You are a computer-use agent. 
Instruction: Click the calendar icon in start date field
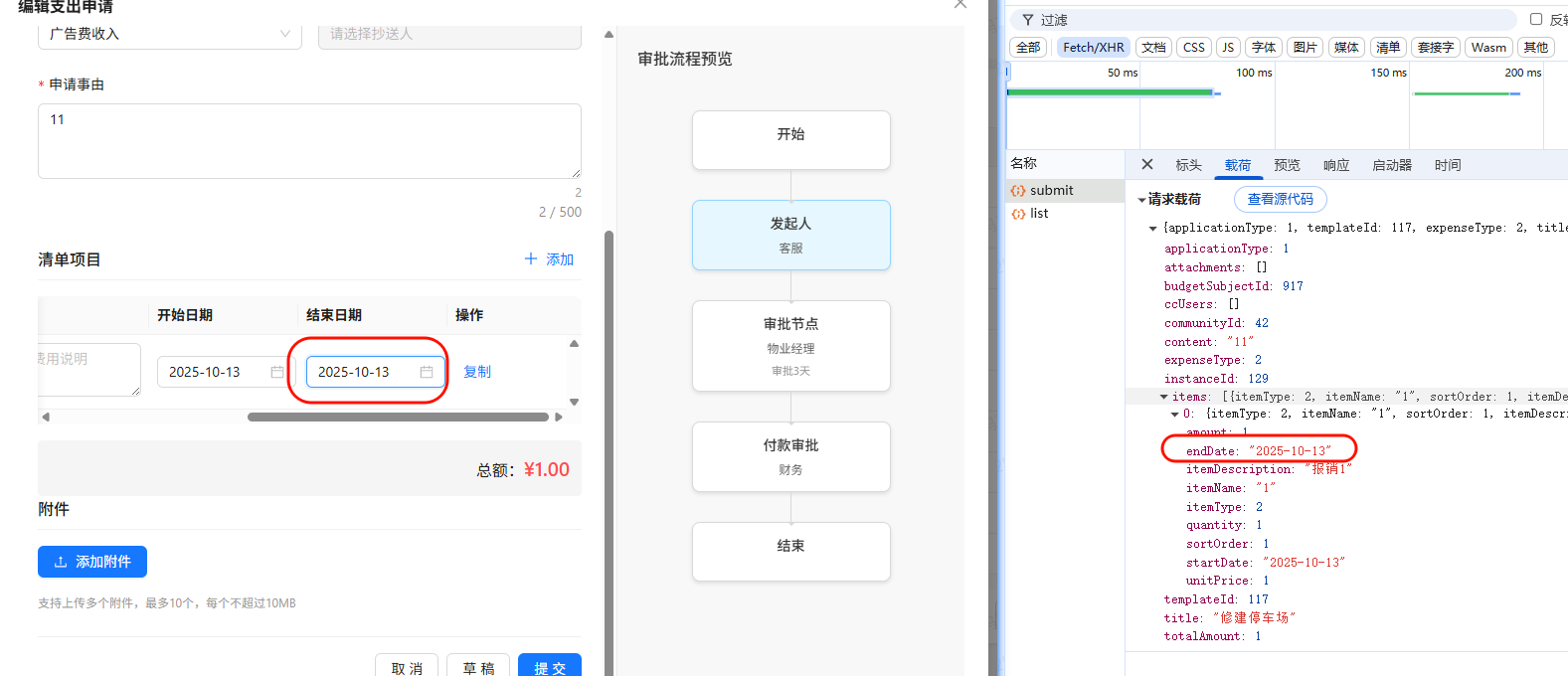click(x=277, y=372)
